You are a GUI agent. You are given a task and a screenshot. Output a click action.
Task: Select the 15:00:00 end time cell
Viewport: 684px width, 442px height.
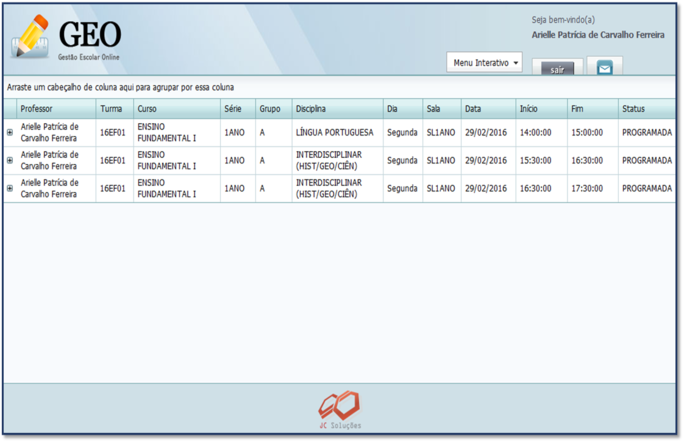tap(593, 133)
